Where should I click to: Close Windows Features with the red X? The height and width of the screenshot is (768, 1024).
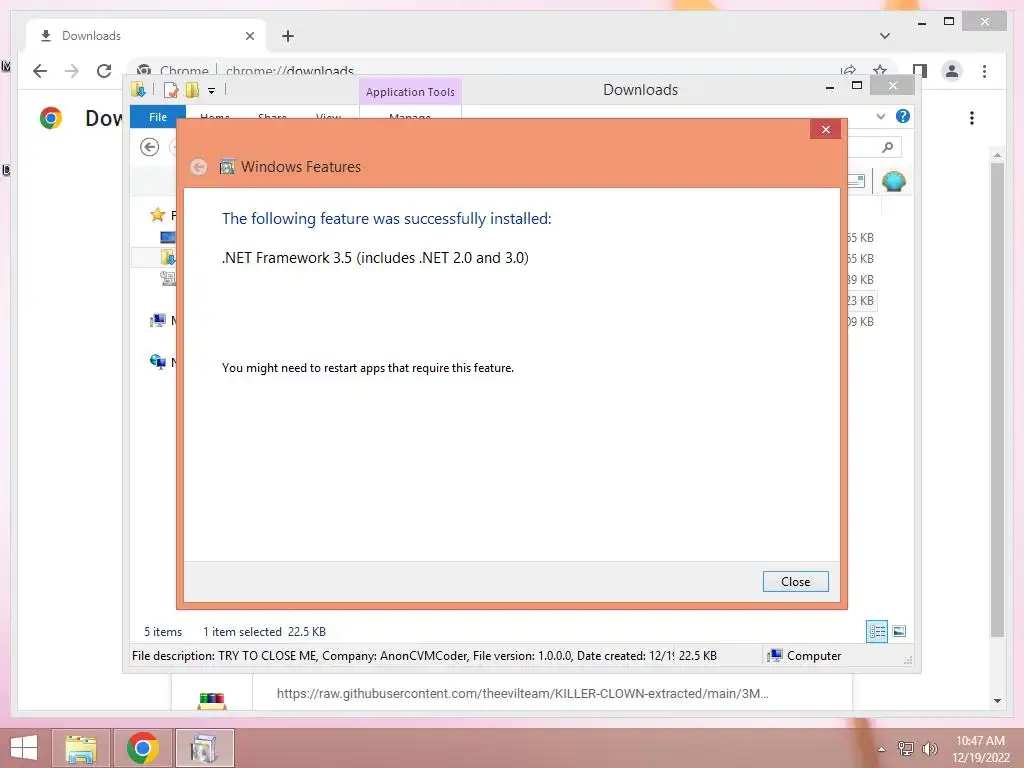(825, 129)
